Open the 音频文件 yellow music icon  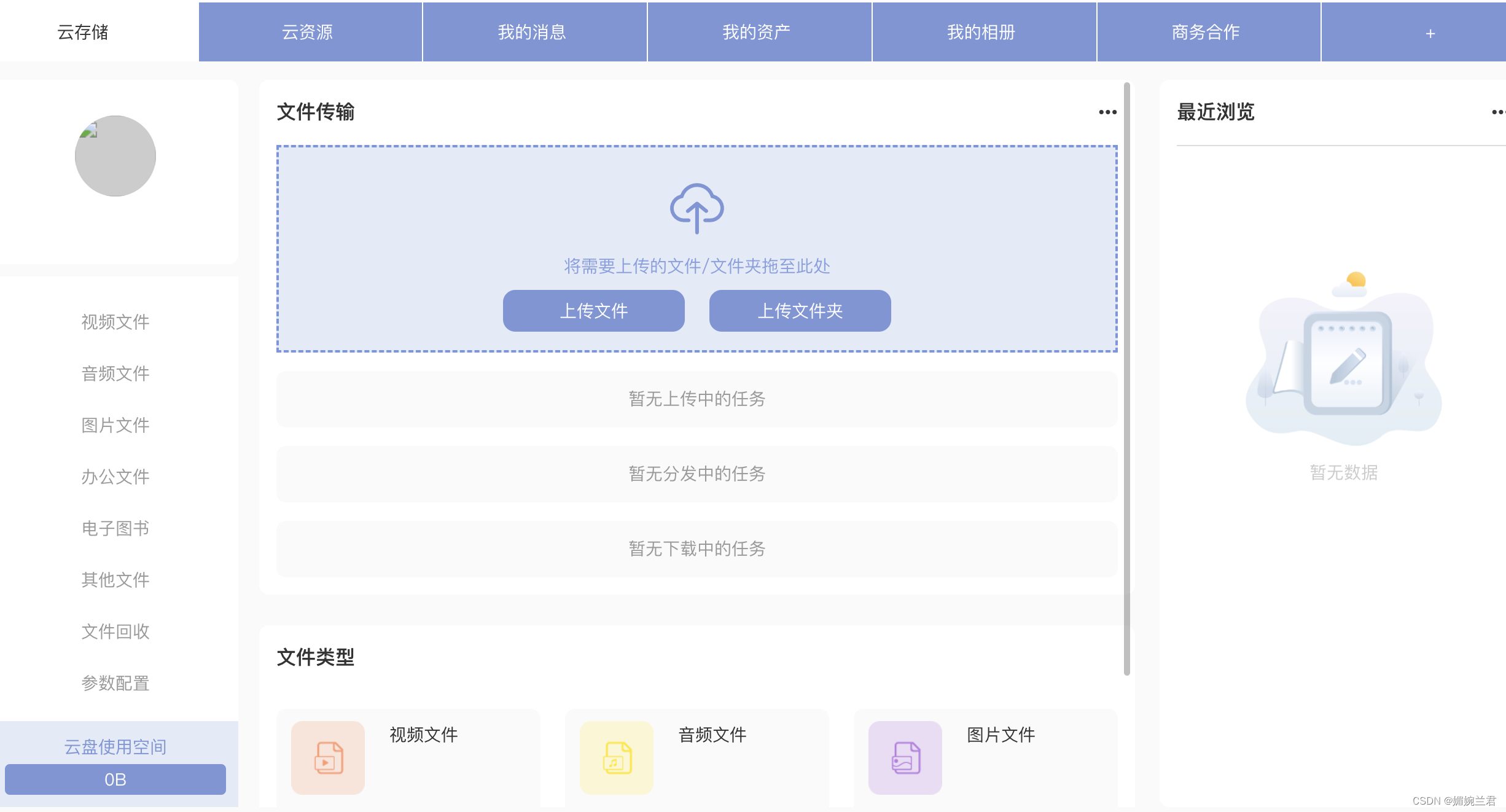[x=617, y=757]
